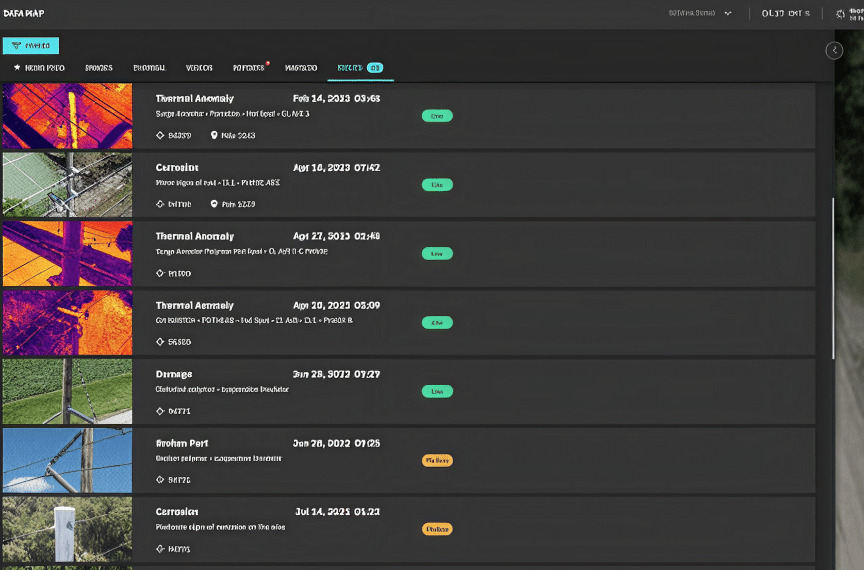Open the dropdown chevron in the top header
864x570 pixels.
pos(728,13)
